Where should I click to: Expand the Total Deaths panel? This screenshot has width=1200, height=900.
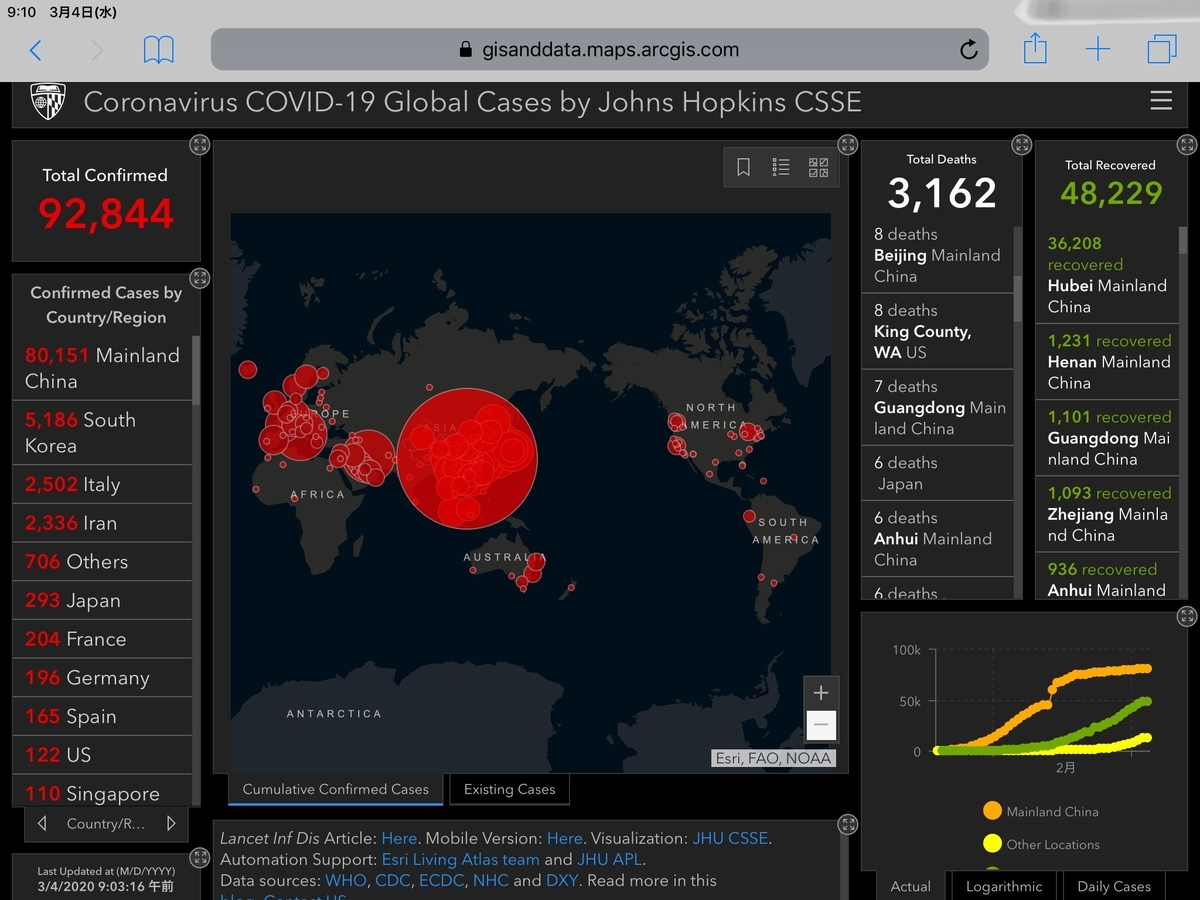(x=1021, y=145)
